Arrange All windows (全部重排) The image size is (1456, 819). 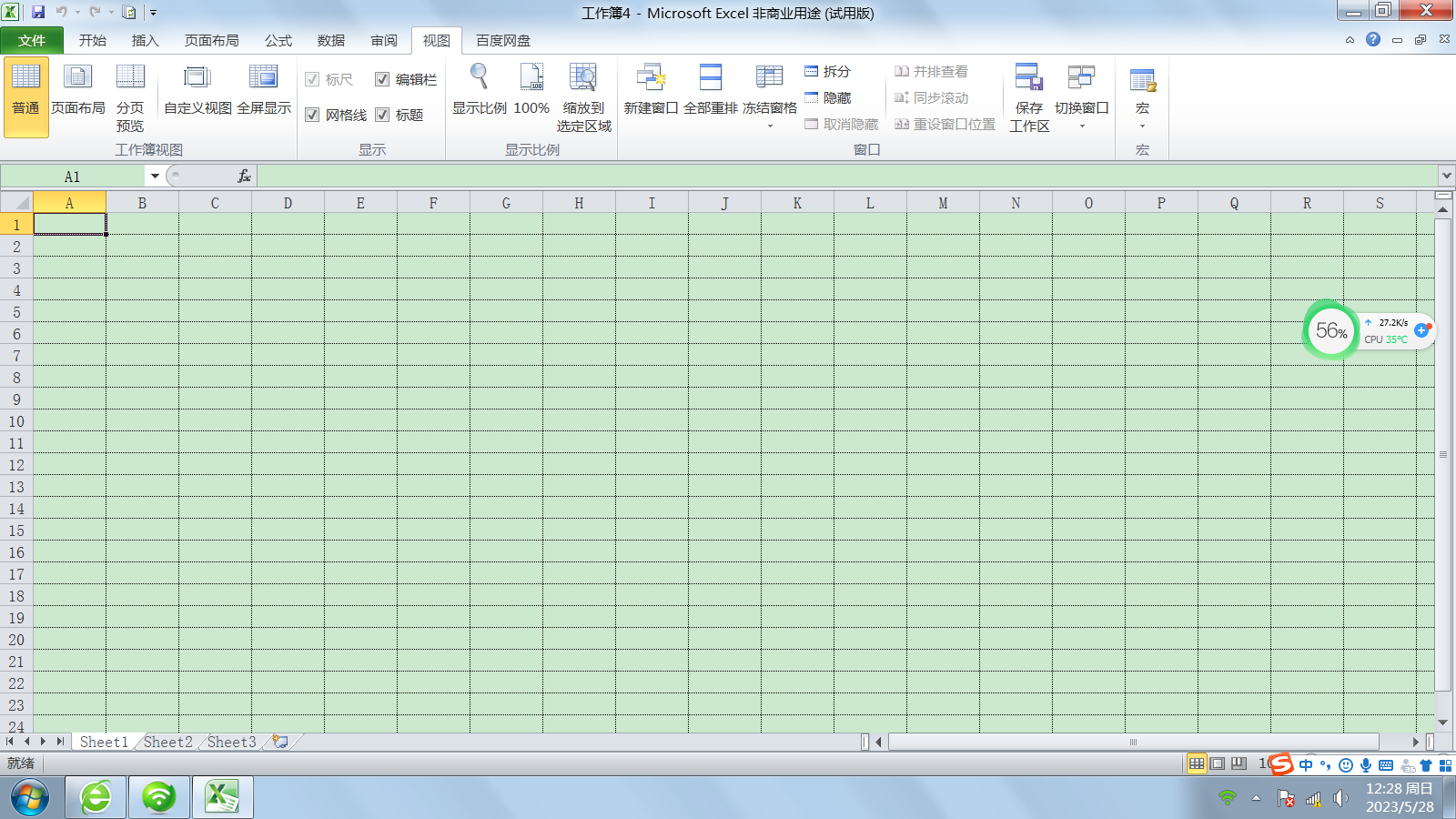[711, 91]
